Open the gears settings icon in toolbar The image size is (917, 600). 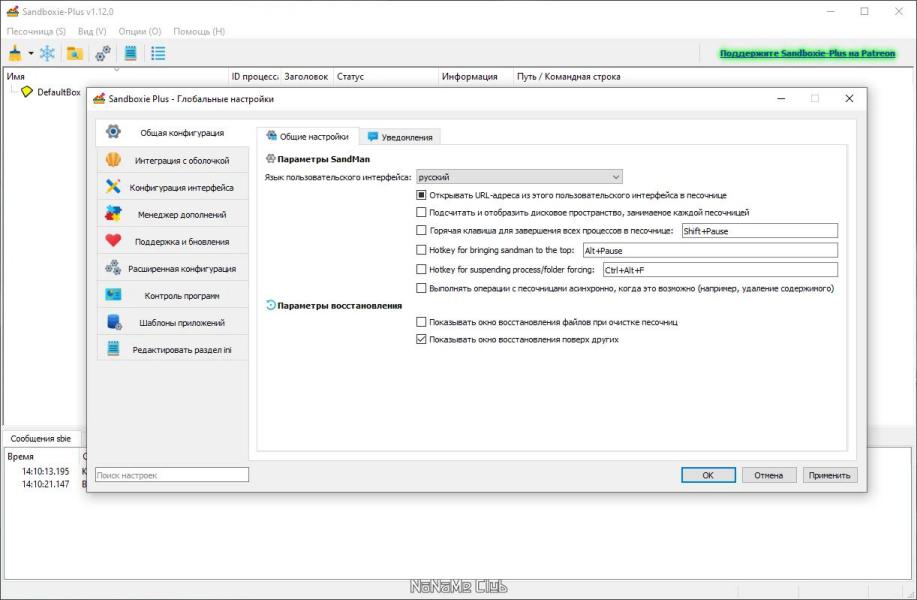click(103, 53)
